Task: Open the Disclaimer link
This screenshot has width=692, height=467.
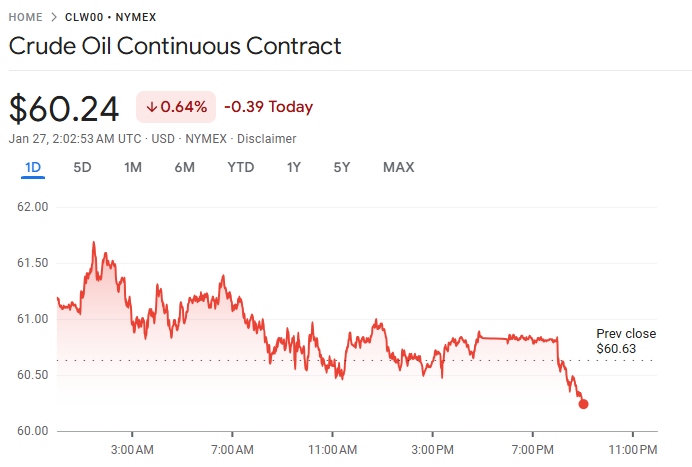Action: [x=268, y=138]
